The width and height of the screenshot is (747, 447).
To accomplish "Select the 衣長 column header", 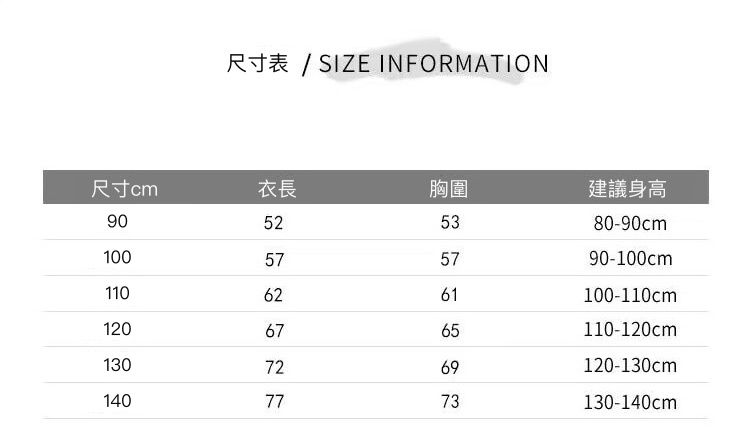I will pos(277,188).
